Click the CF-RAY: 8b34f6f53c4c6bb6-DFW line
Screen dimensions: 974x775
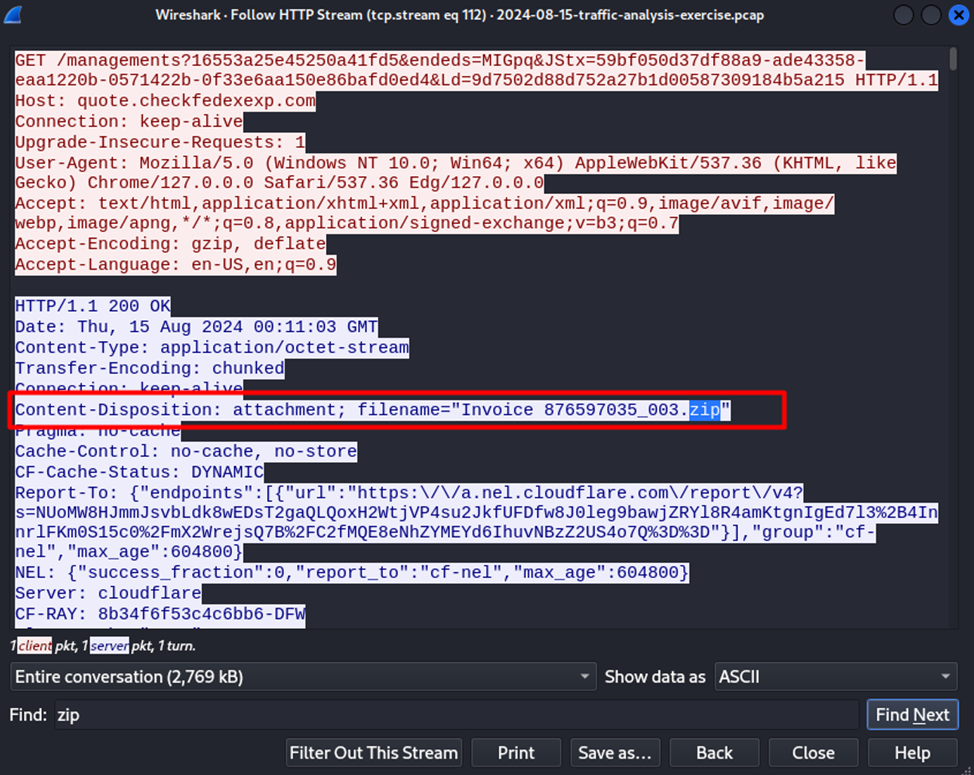coord(160,614)
